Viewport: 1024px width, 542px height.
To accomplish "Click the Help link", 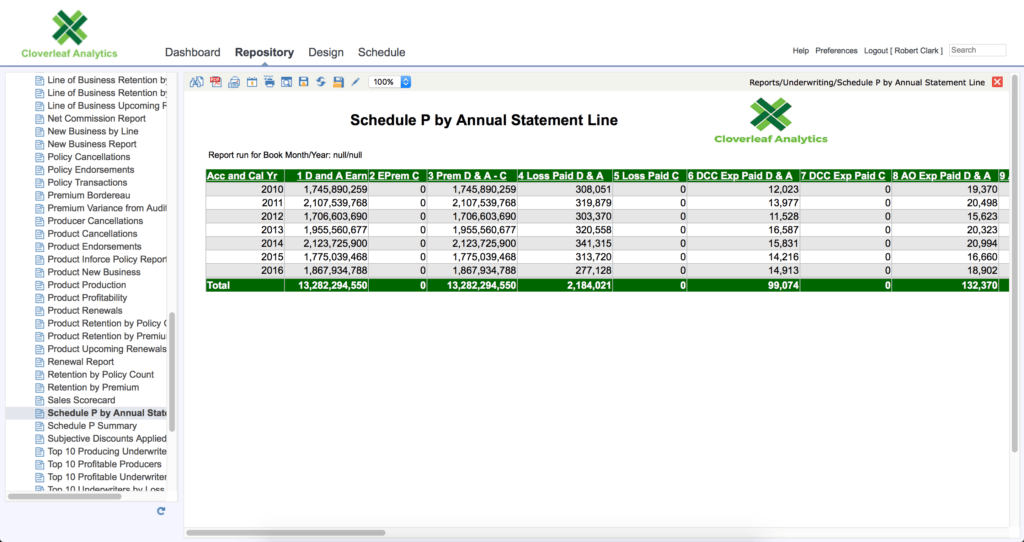I will (801, 50).
